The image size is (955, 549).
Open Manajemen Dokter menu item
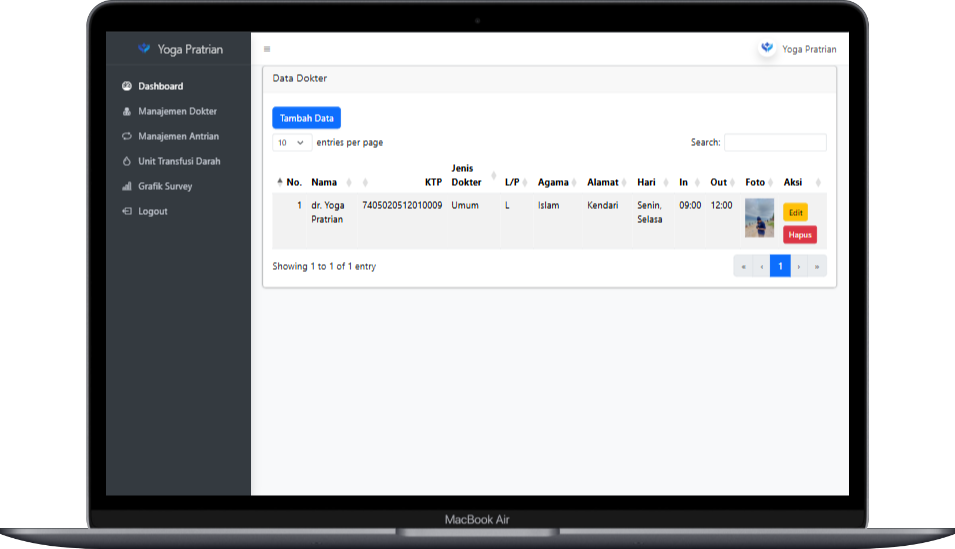click(177, 111)
